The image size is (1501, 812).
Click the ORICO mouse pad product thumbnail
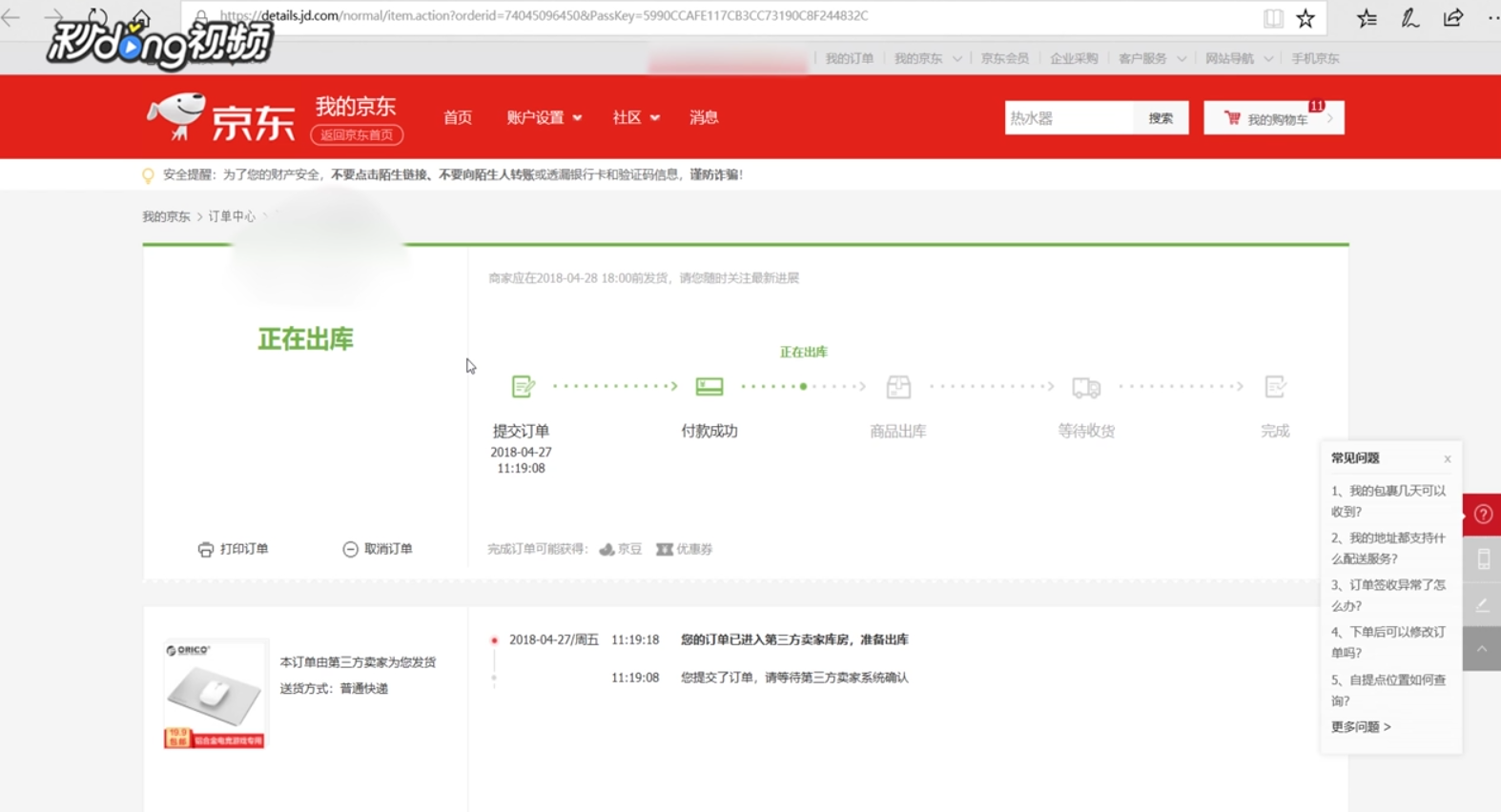click(215, 694)
